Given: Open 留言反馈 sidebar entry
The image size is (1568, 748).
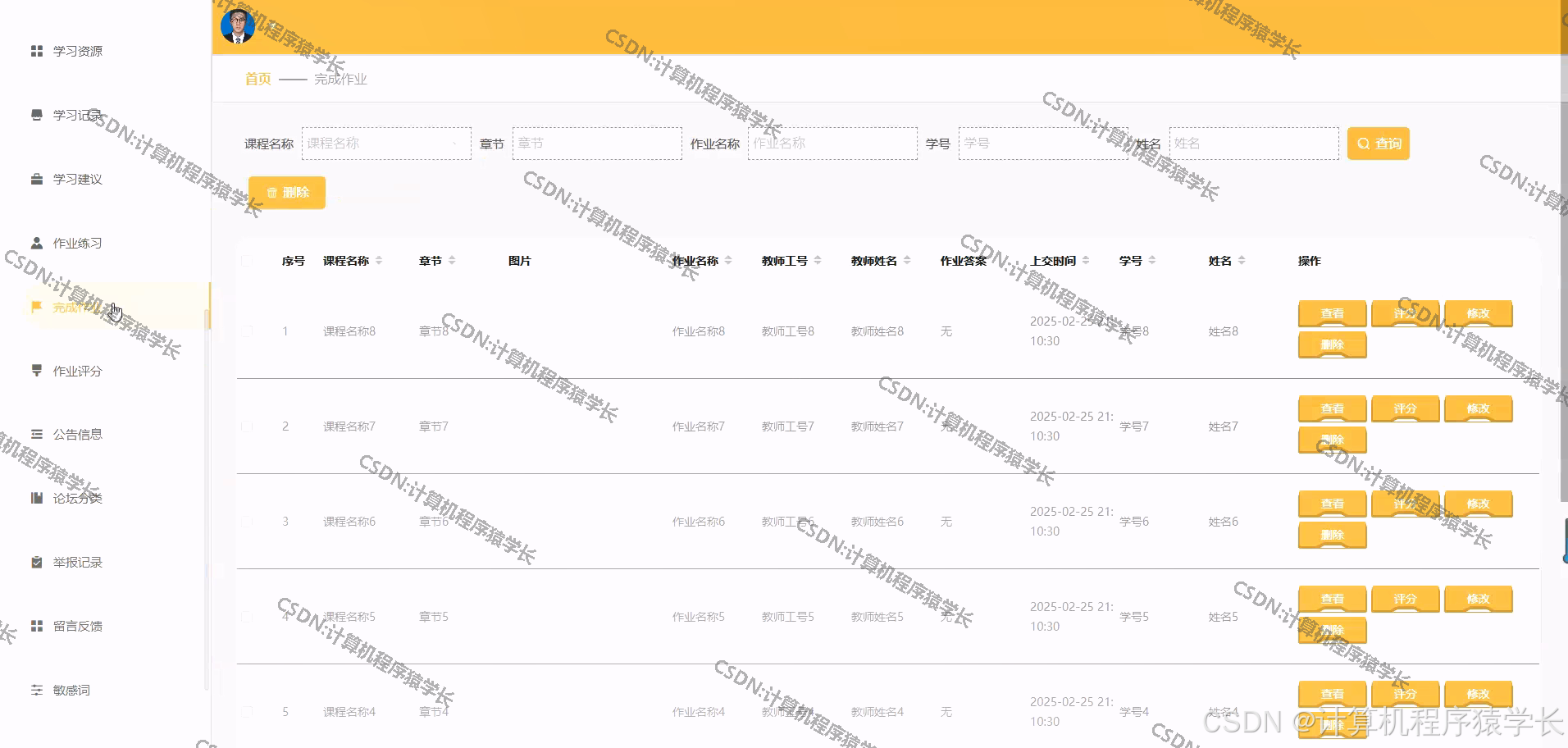Looking at the screenshot, I should point(78,626).
